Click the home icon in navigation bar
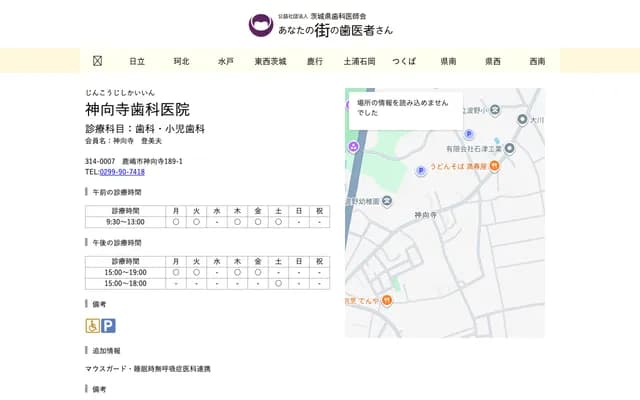This screenshot has height=400, width=640. pyautogui.click(x=97, y=61)
